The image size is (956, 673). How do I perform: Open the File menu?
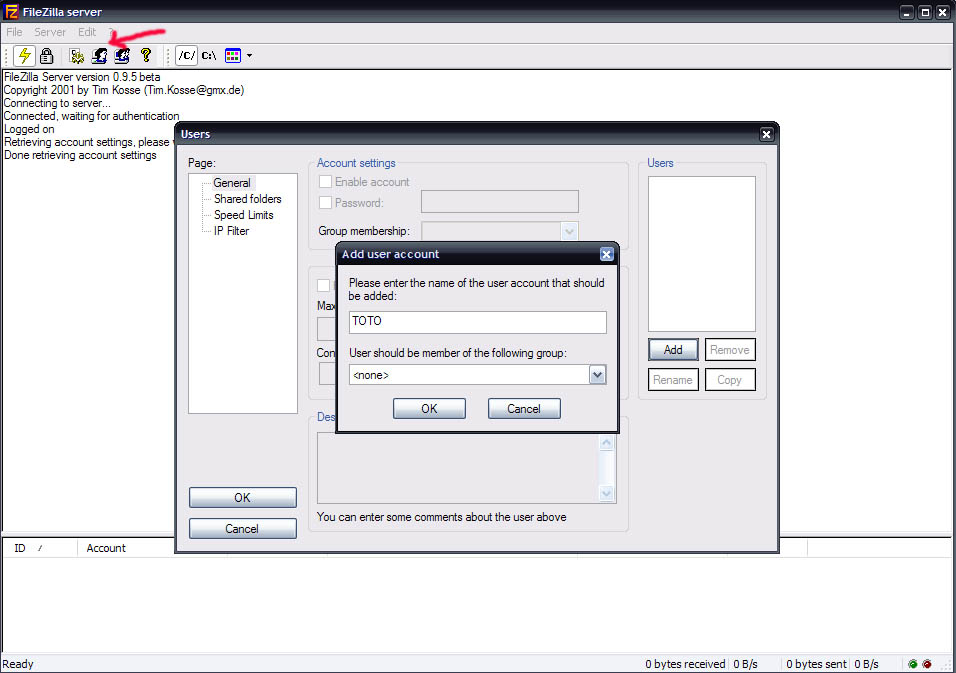coord(14,32)
